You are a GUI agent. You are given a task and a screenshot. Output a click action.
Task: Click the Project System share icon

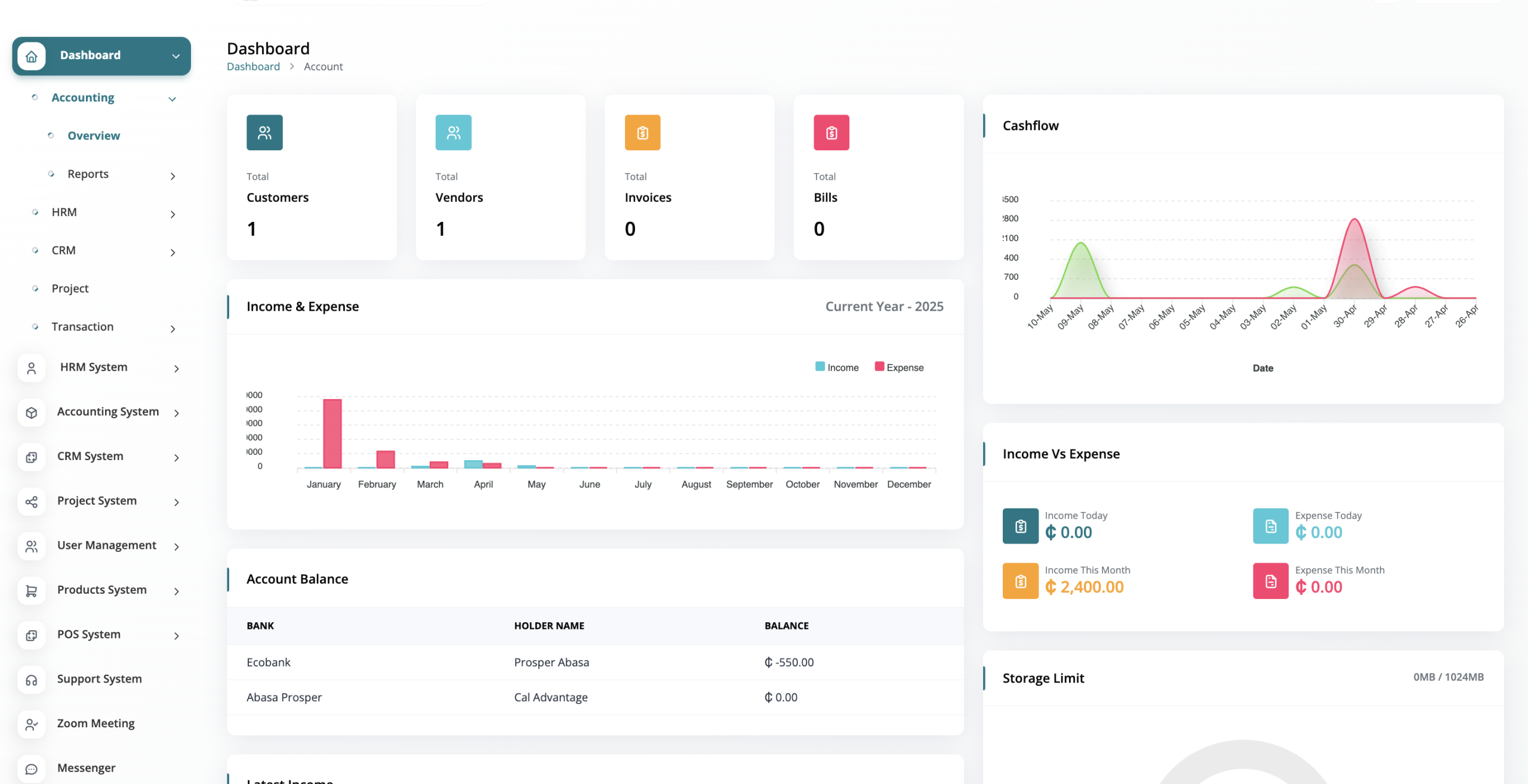(32, 502)
